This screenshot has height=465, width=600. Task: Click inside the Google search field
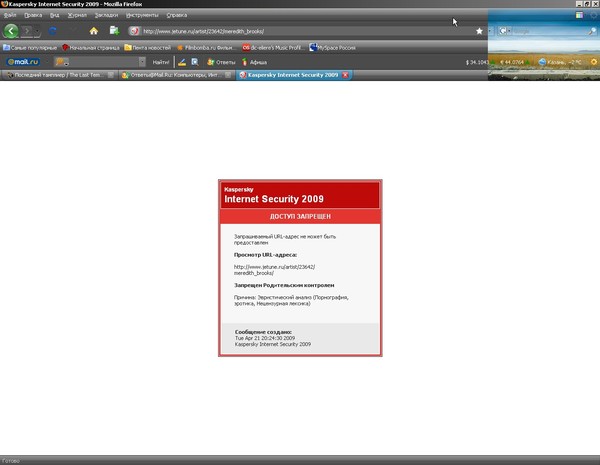coord(549,31)
